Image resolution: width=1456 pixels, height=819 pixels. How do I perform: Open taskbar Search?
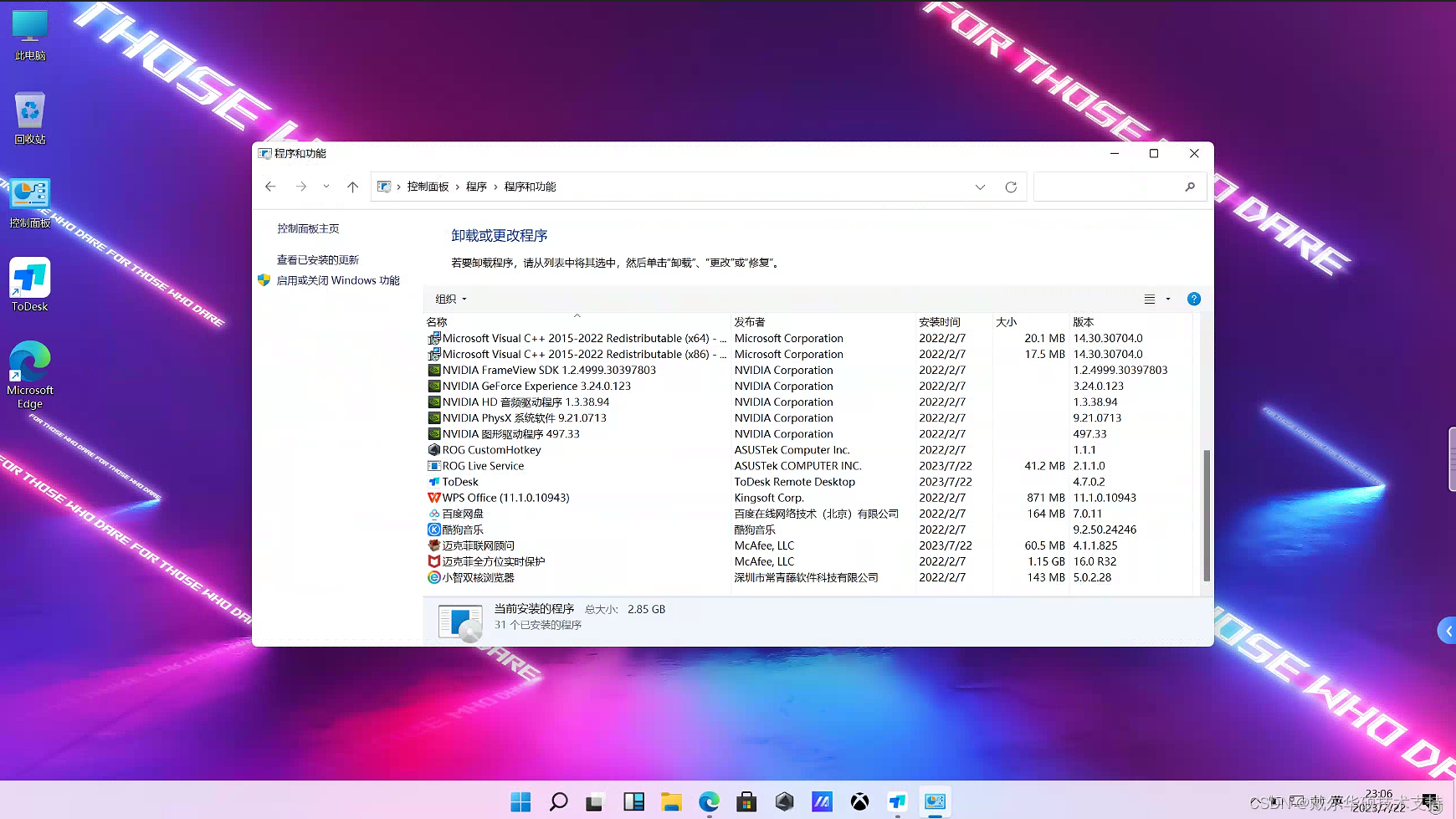click(x=558, y=801)
